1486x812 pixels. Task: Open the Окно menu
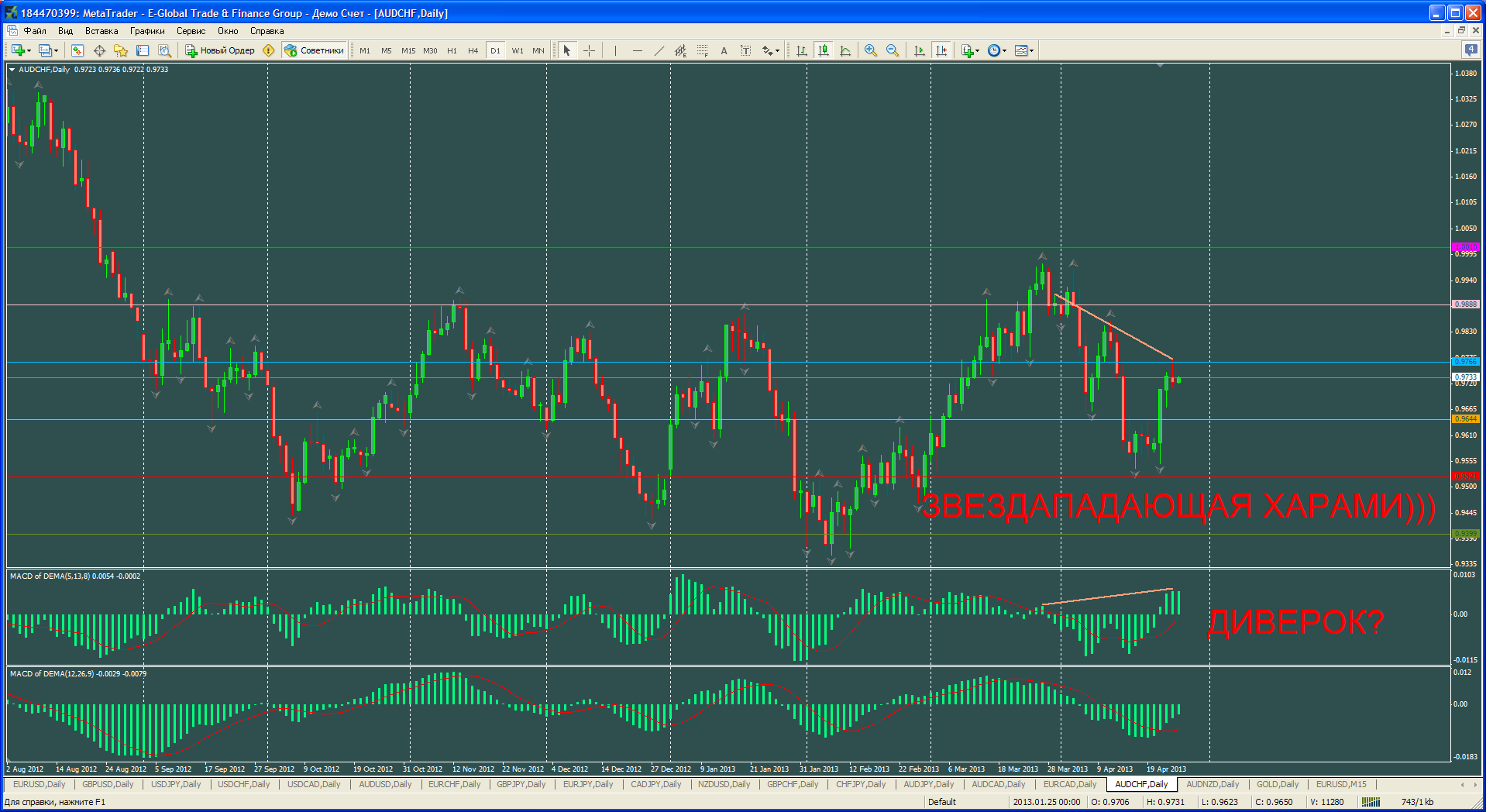(x=228, y=31)
